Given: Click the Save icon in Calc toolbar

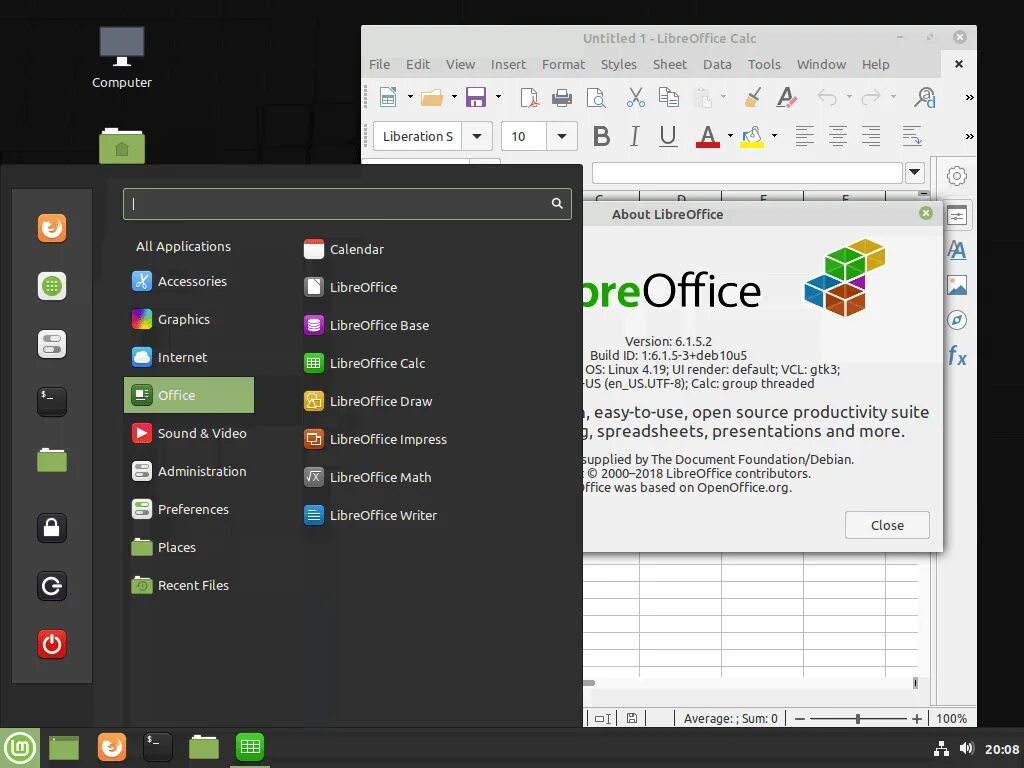Looking at the screenshot, I should (x=475, y=97).
